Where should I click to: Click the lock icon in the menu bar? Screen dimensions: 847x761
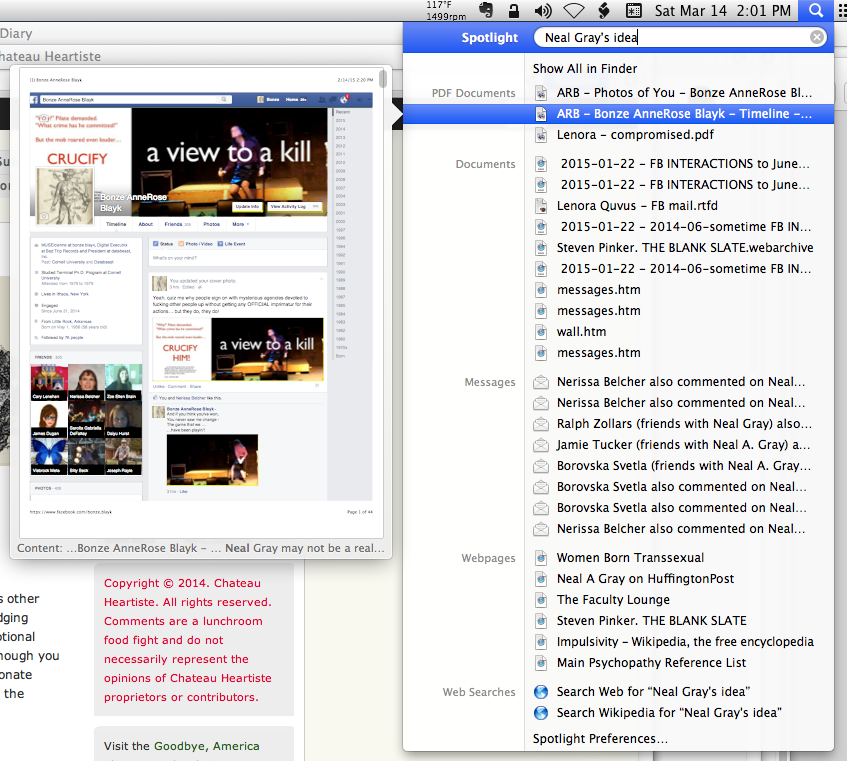coord(513,11)
